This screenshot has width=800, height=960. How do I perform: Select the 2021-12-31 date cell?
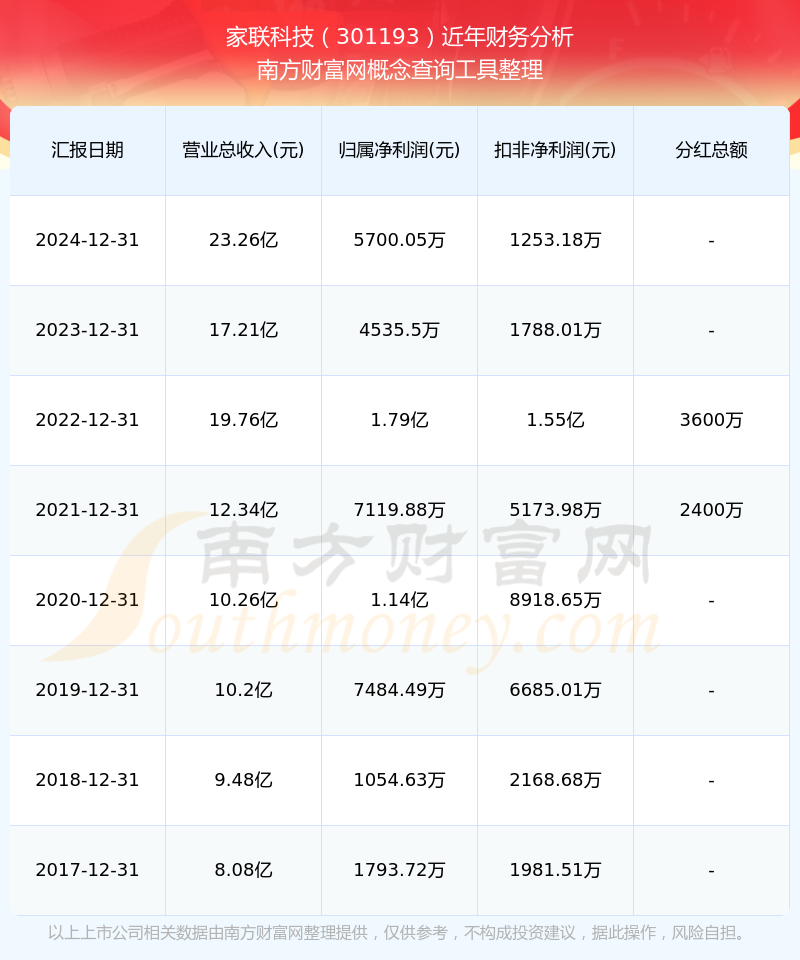(88, 510)
